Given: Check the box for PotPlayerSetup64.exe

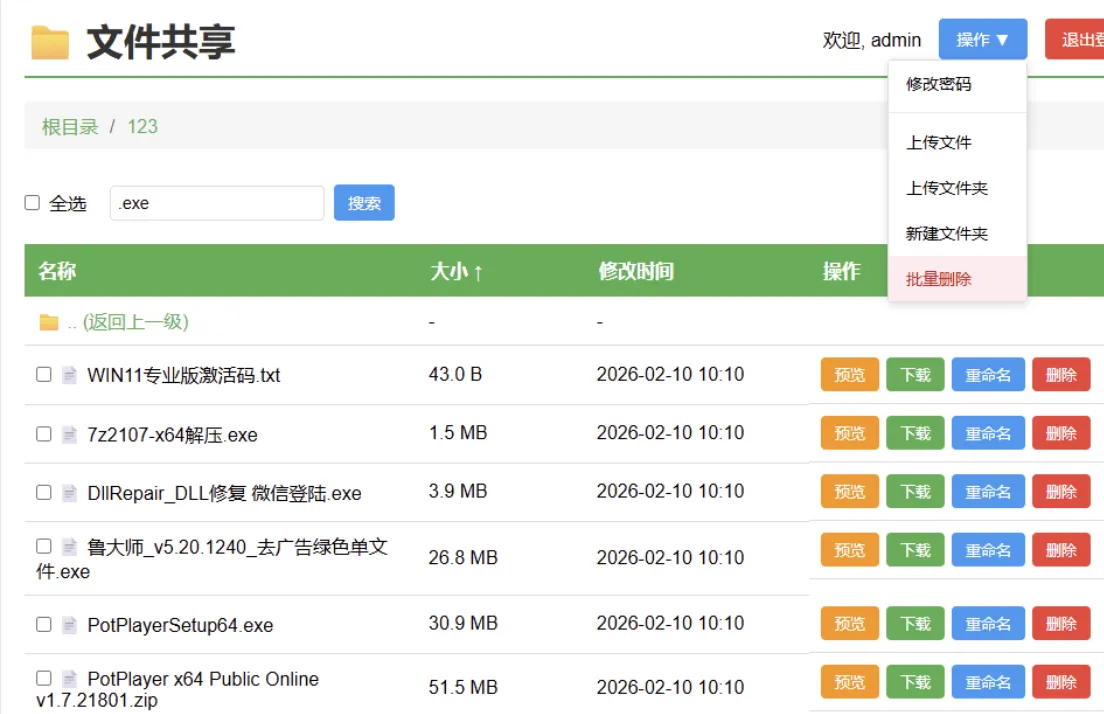Looking at the screenshot, I should tap(42, 622).
